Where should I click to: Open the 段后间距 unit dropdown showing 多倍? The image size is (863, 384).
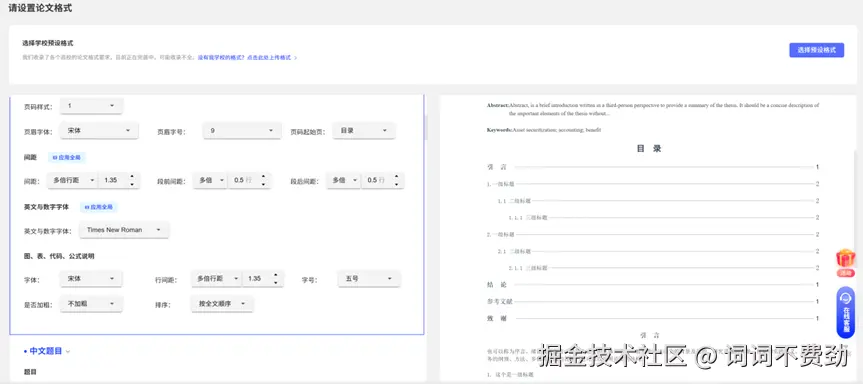tap(343, 180)
